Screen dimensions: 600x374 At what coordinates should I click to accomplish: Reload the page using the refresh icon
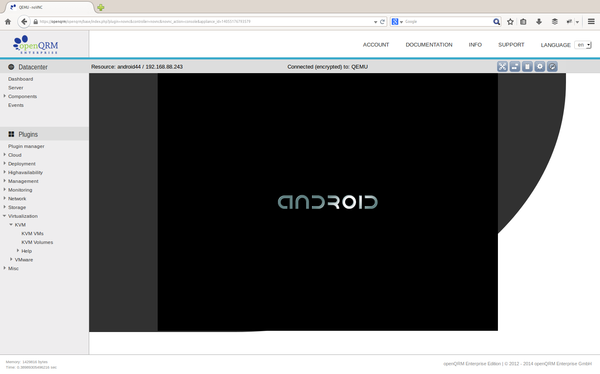pyautogui.click(x=382, y=22)
